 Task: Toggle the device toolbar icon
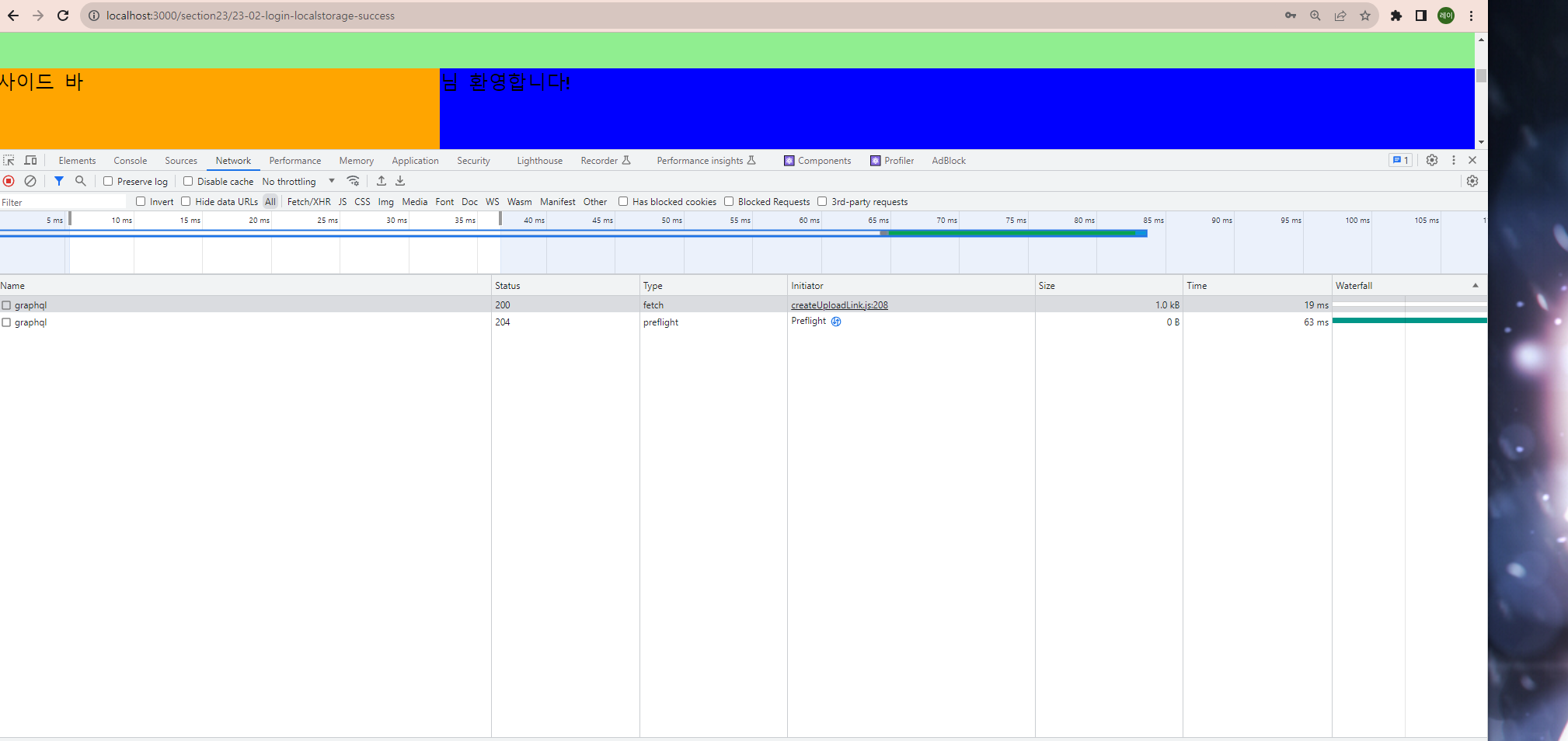[31, 160]
